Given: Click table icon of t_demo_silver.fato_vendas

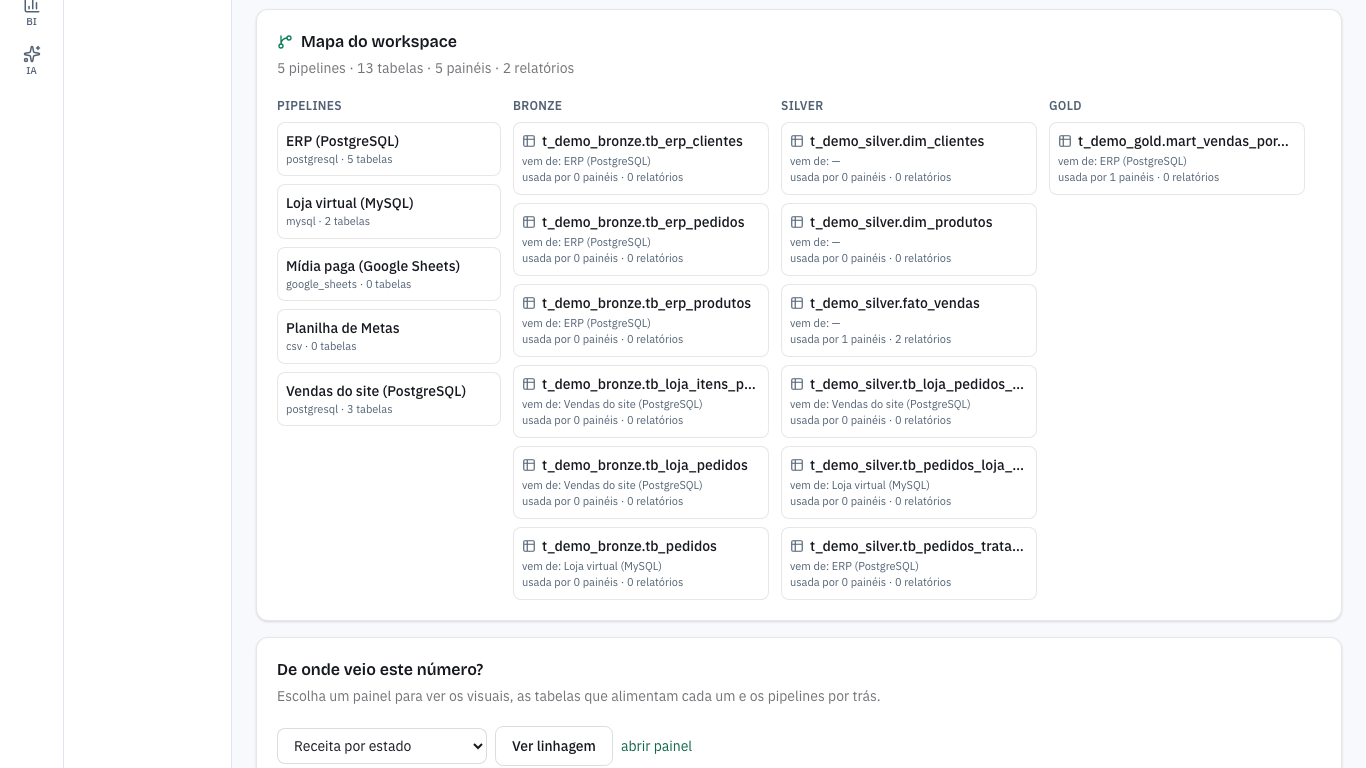Looking at the screenshot, I should coord(797,304).
